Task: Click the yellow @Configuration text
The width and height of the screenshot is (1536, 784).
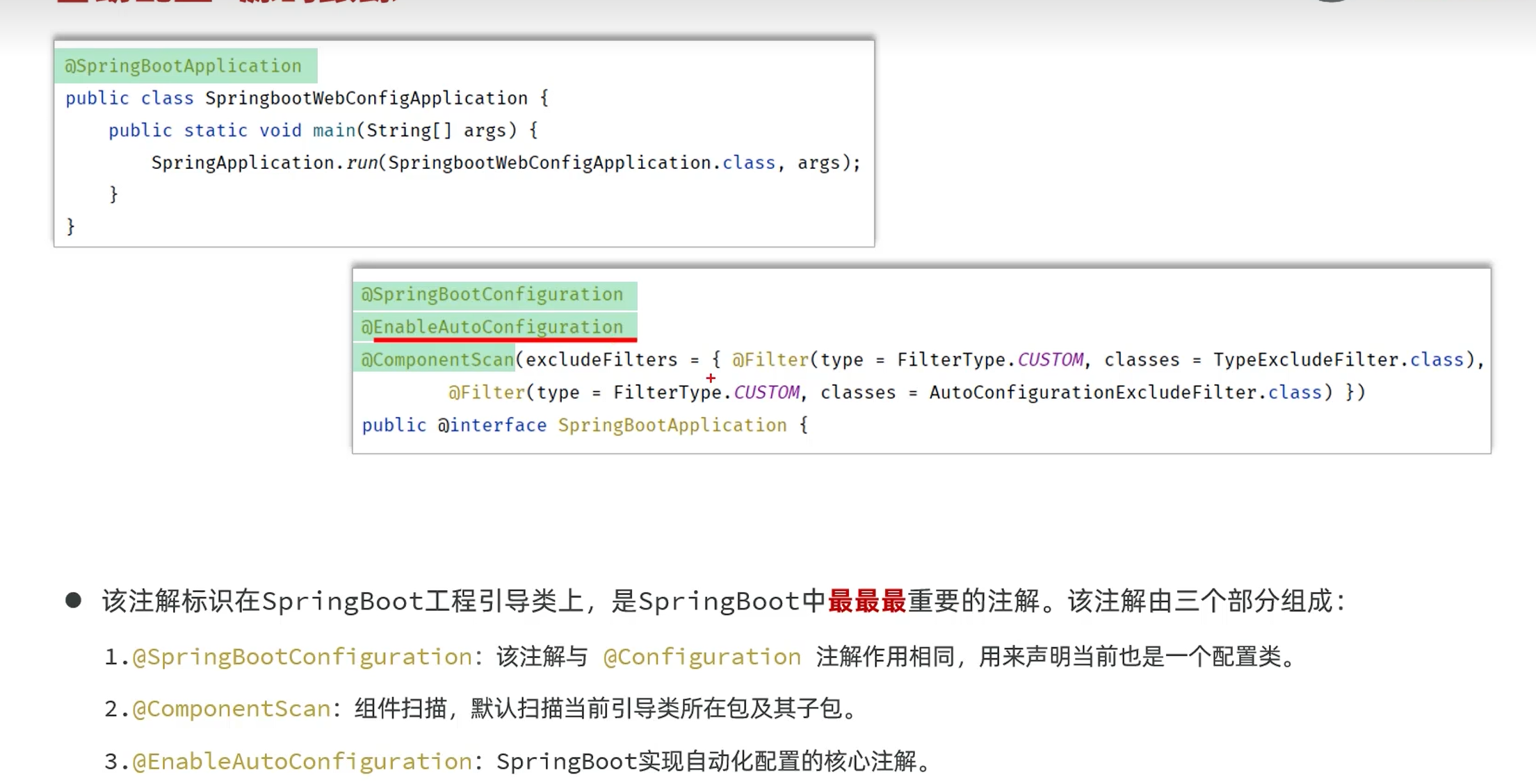Action: 702,657
